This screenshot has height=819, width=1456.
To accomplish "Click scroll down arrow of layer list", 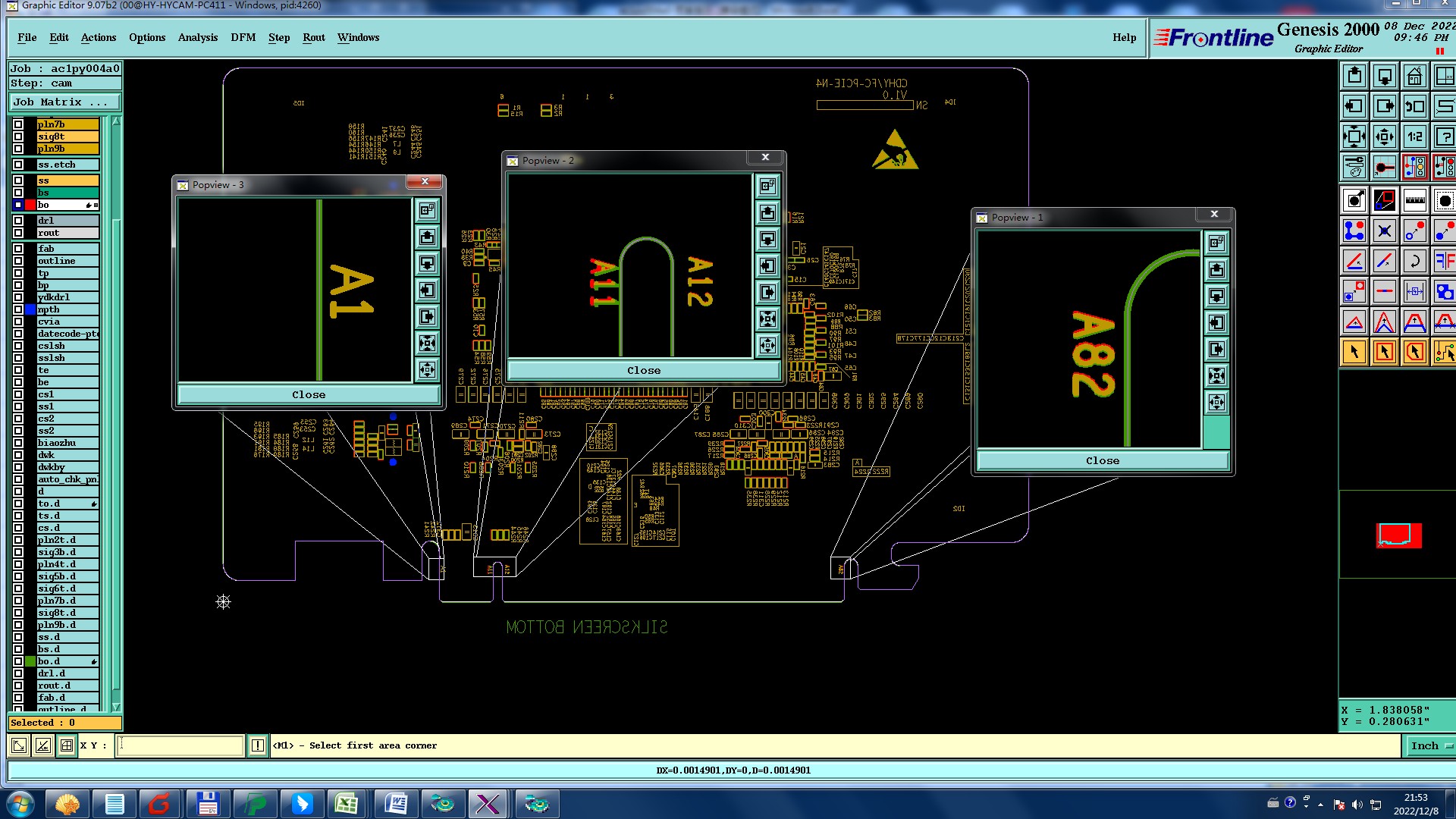I will pos(116,707).
